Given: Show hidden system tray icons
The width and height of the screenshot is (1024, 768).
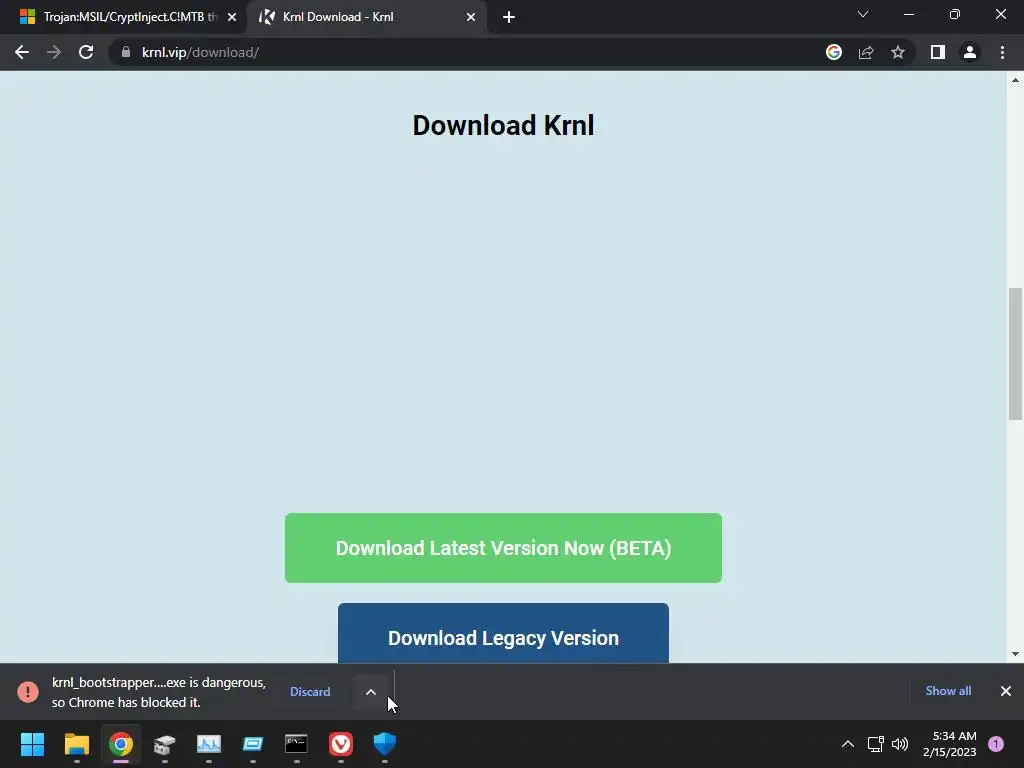Looking at the screenshot, I should [848, 744].
